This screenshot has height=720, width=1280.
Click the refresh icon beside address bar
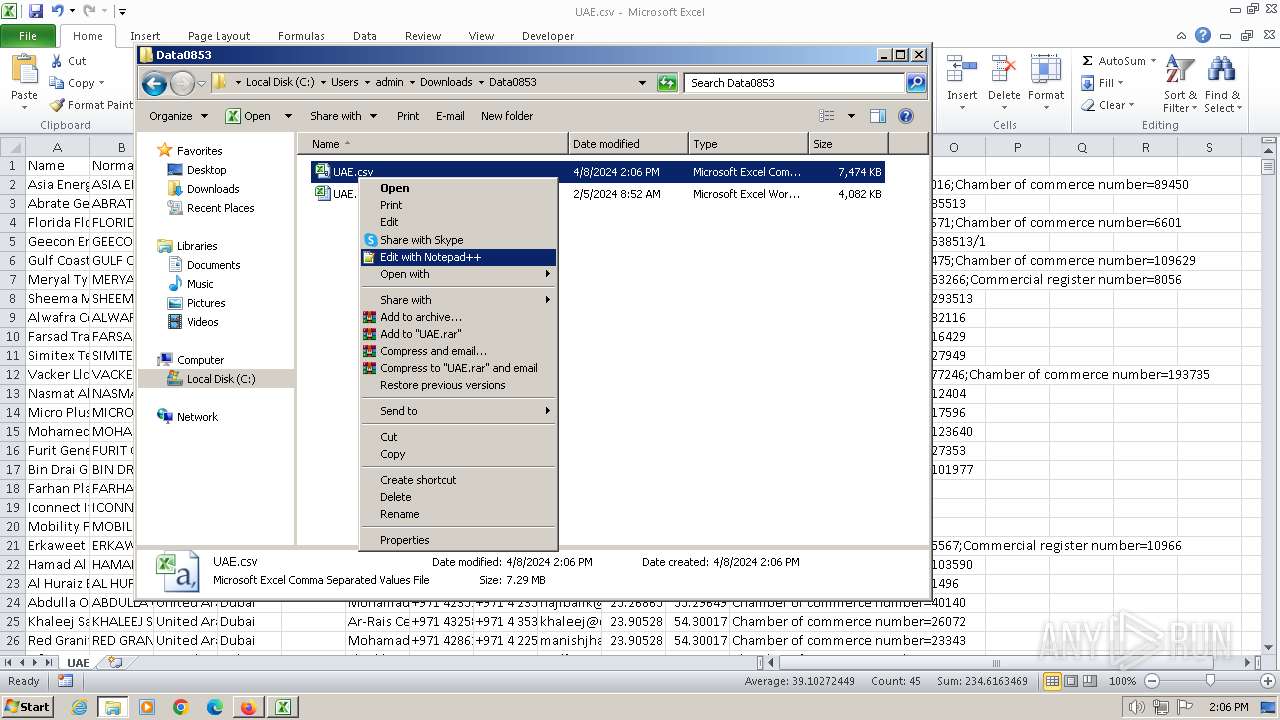coord(667,83)
